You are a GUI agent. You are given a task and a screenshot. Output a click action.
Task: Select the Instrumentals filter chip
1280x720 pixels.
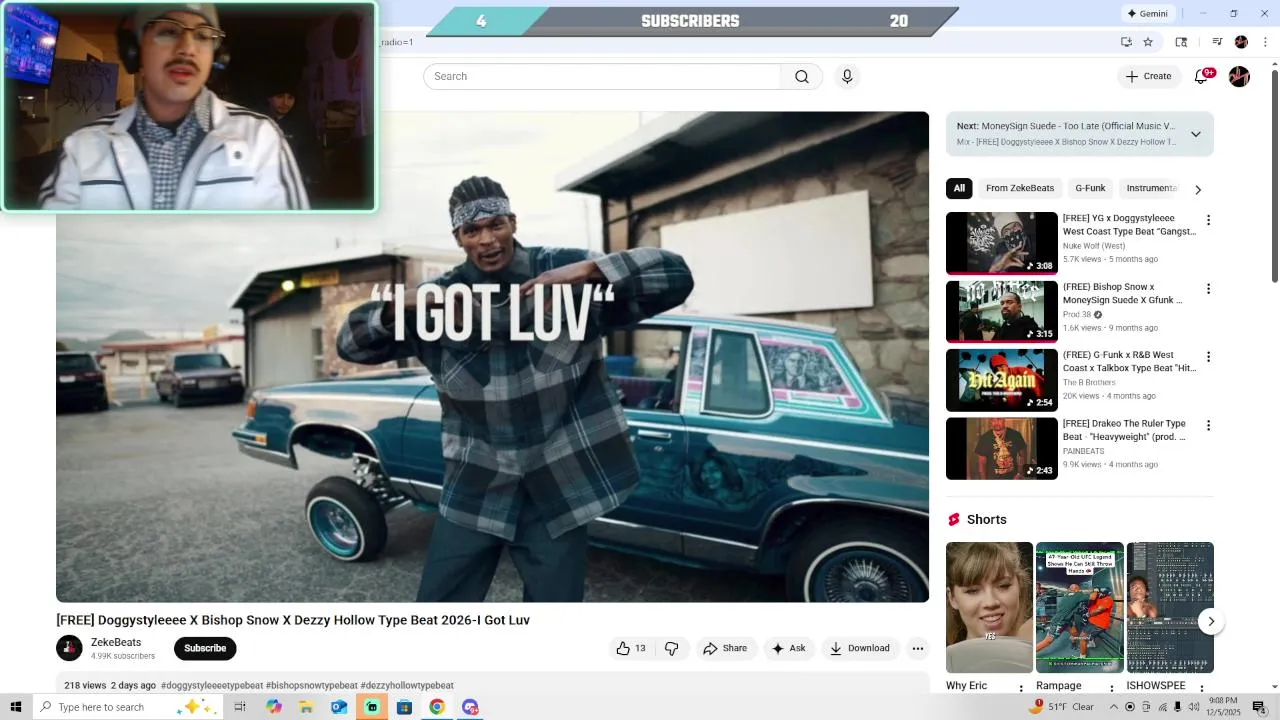(1150, 188)
